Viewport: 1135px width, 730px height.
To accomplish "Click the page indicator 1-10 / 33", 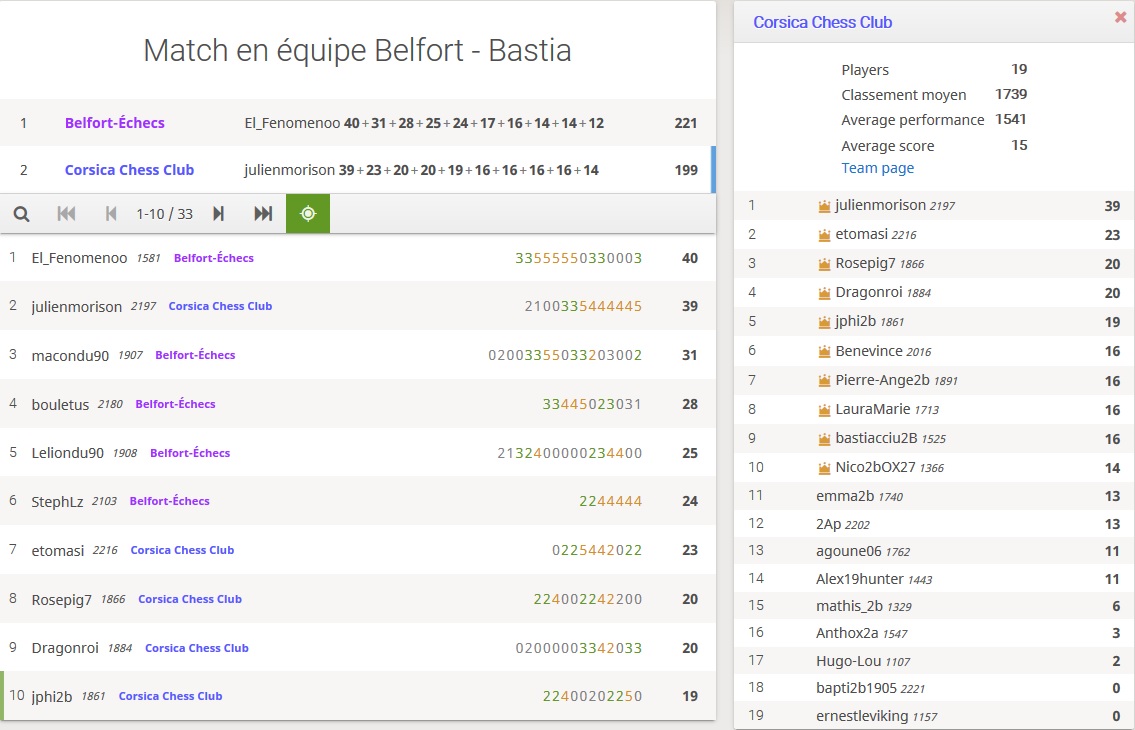I will pos(164,214).
